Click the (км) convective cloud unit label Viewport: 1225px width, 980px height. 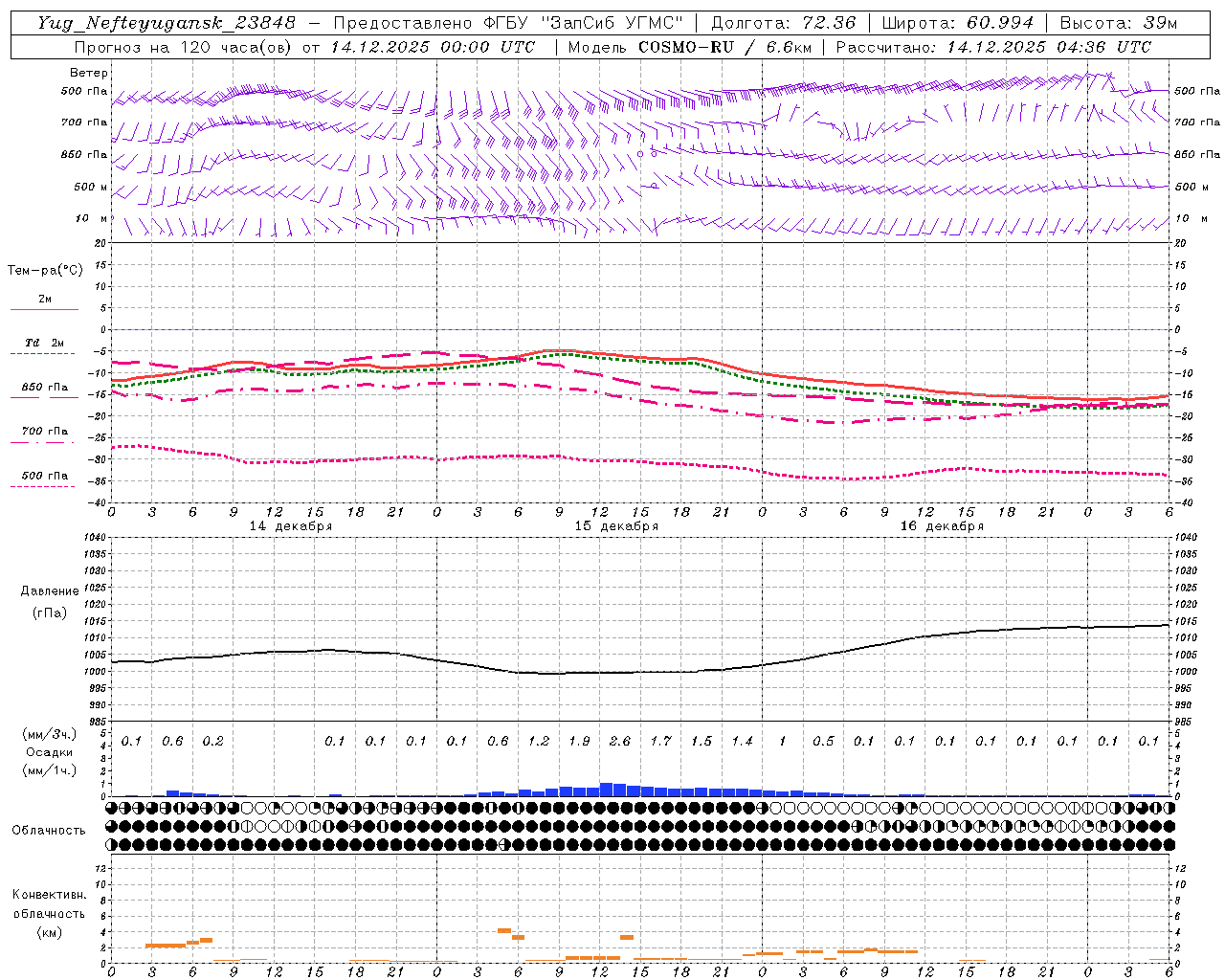[49, 932]
